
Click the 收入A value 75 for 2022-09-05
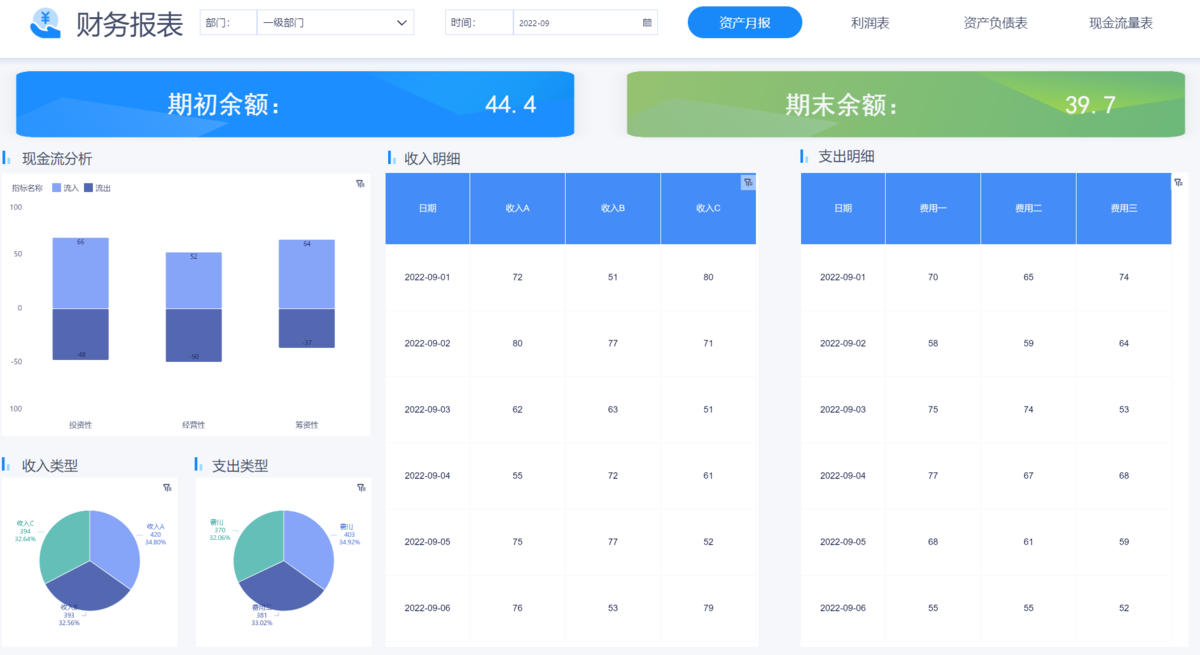[x=517, y=542]
